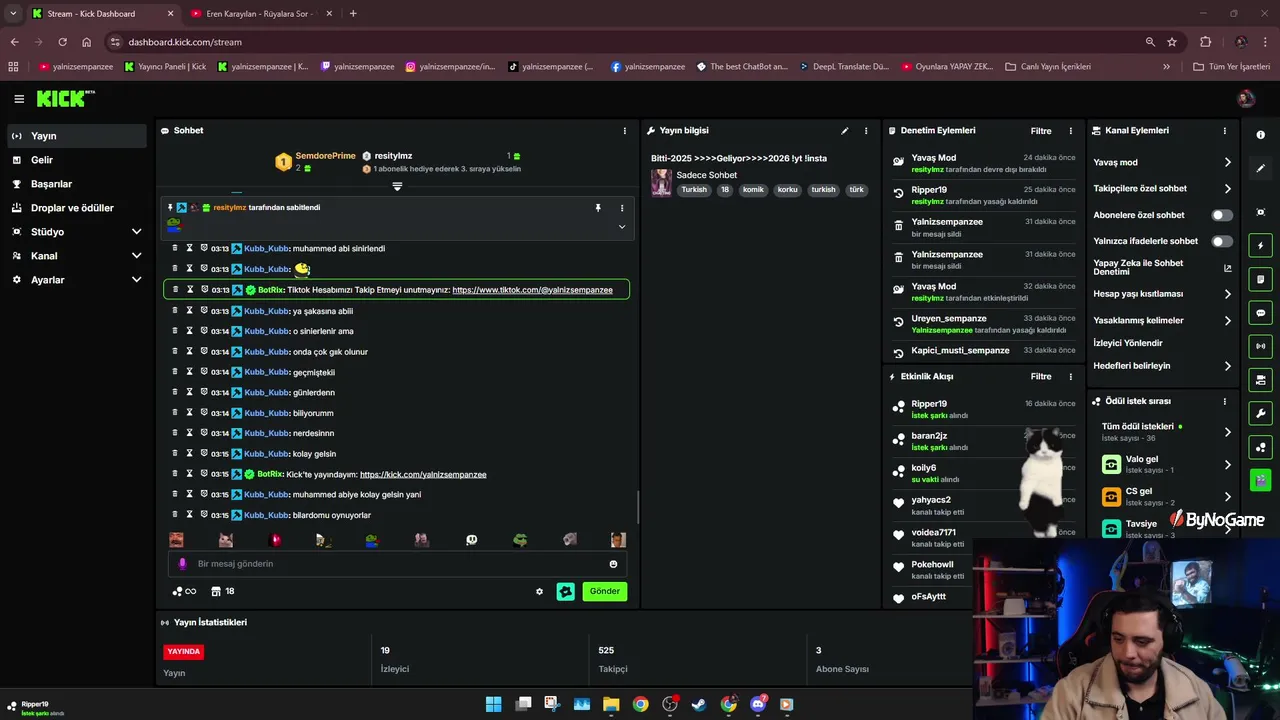Viewport: 1280px width, 720px height.
Task: Open Valo gel reward requests
Action: pyautogui.click(x=1166, y=465)
